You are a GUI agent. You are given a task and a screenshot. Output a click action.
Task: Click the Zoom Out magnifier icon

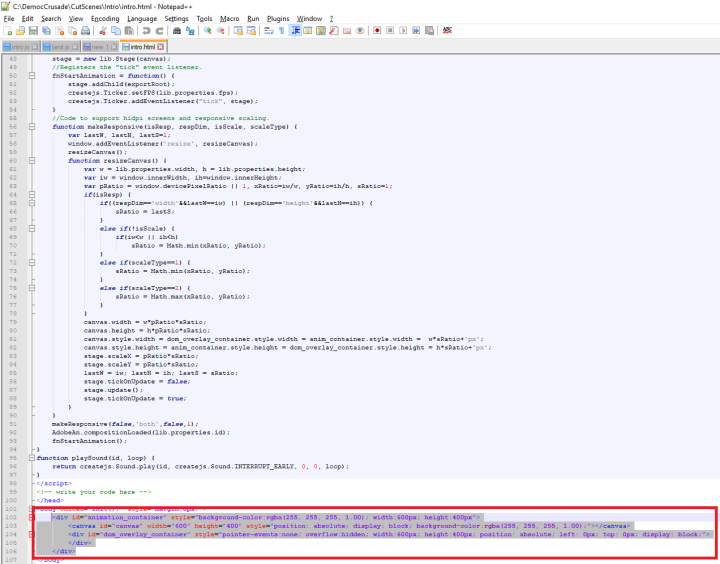coord(221,31)
